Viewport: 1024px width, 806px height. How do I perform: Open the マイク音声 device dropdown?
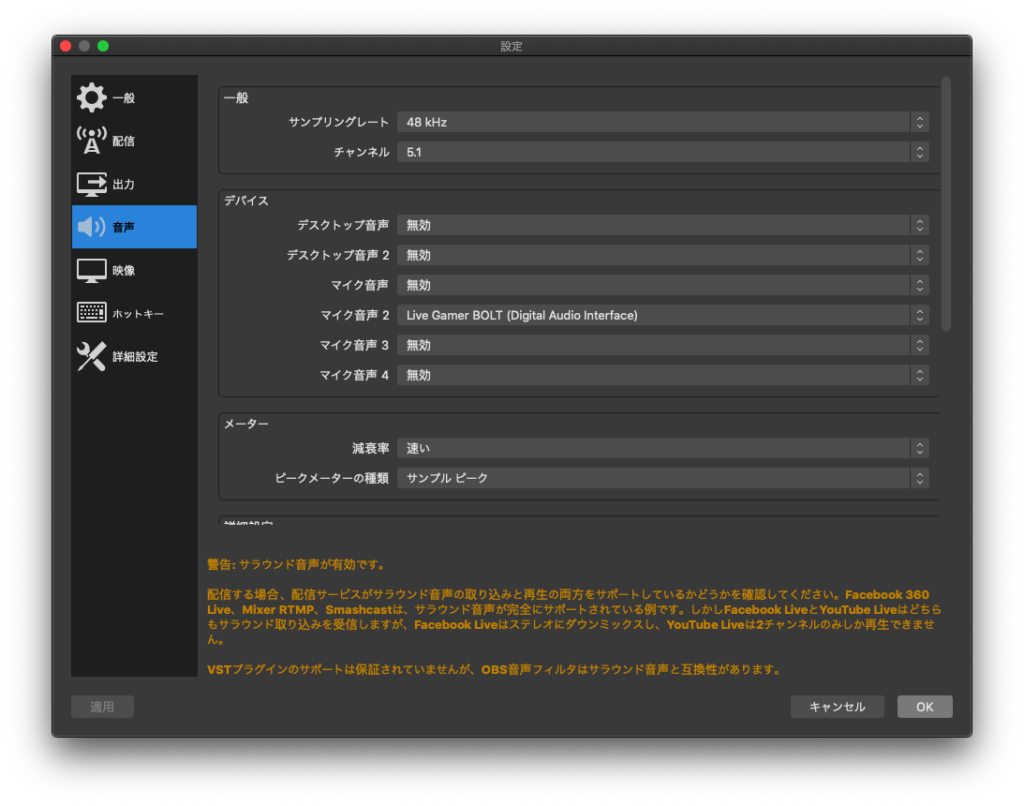(x=663, y=285)
